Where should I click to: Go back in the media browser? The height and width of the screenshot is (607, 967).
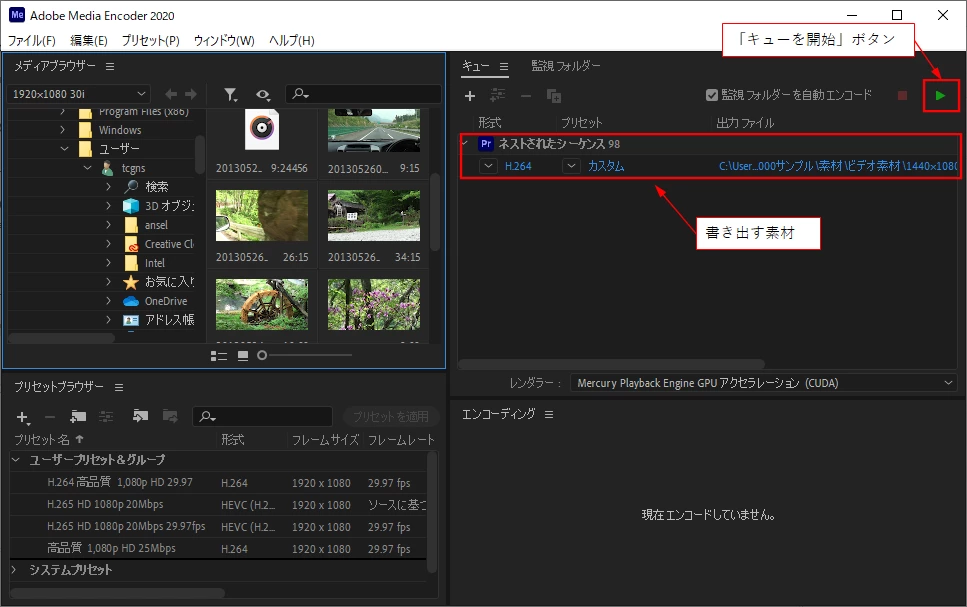pos(171,94)
